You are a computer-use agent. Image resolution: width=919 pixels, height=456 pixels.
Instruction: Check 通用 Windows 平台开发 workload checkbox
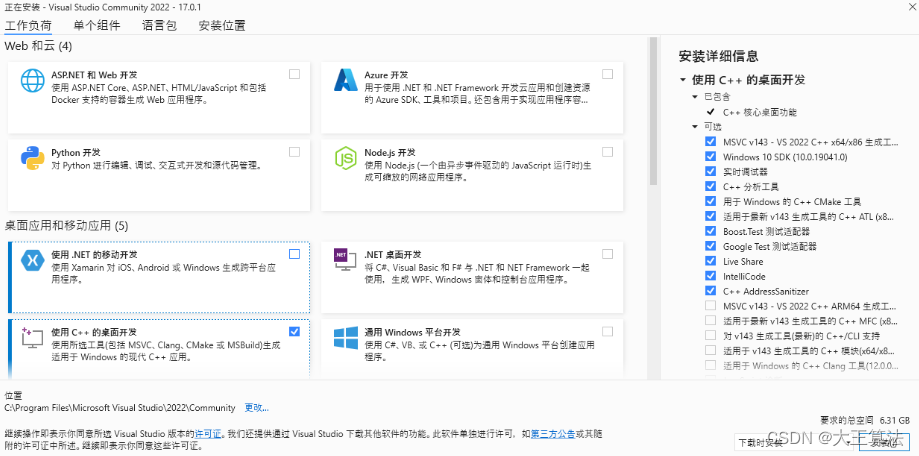(607, 331)
